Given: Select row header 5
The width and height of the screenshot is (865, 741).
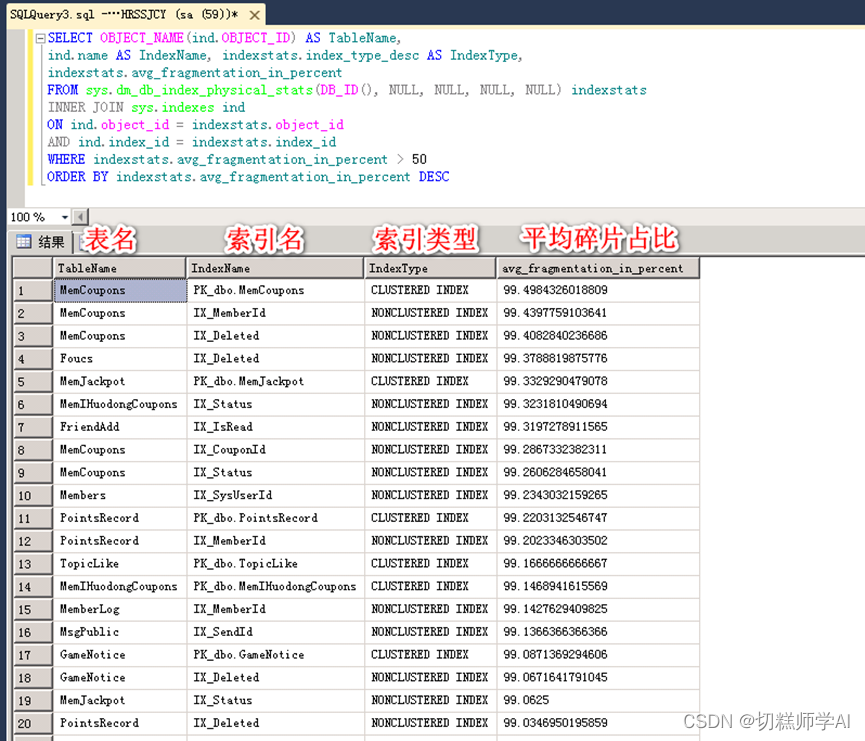Looking at the screenshot, I should coord(33,382).
